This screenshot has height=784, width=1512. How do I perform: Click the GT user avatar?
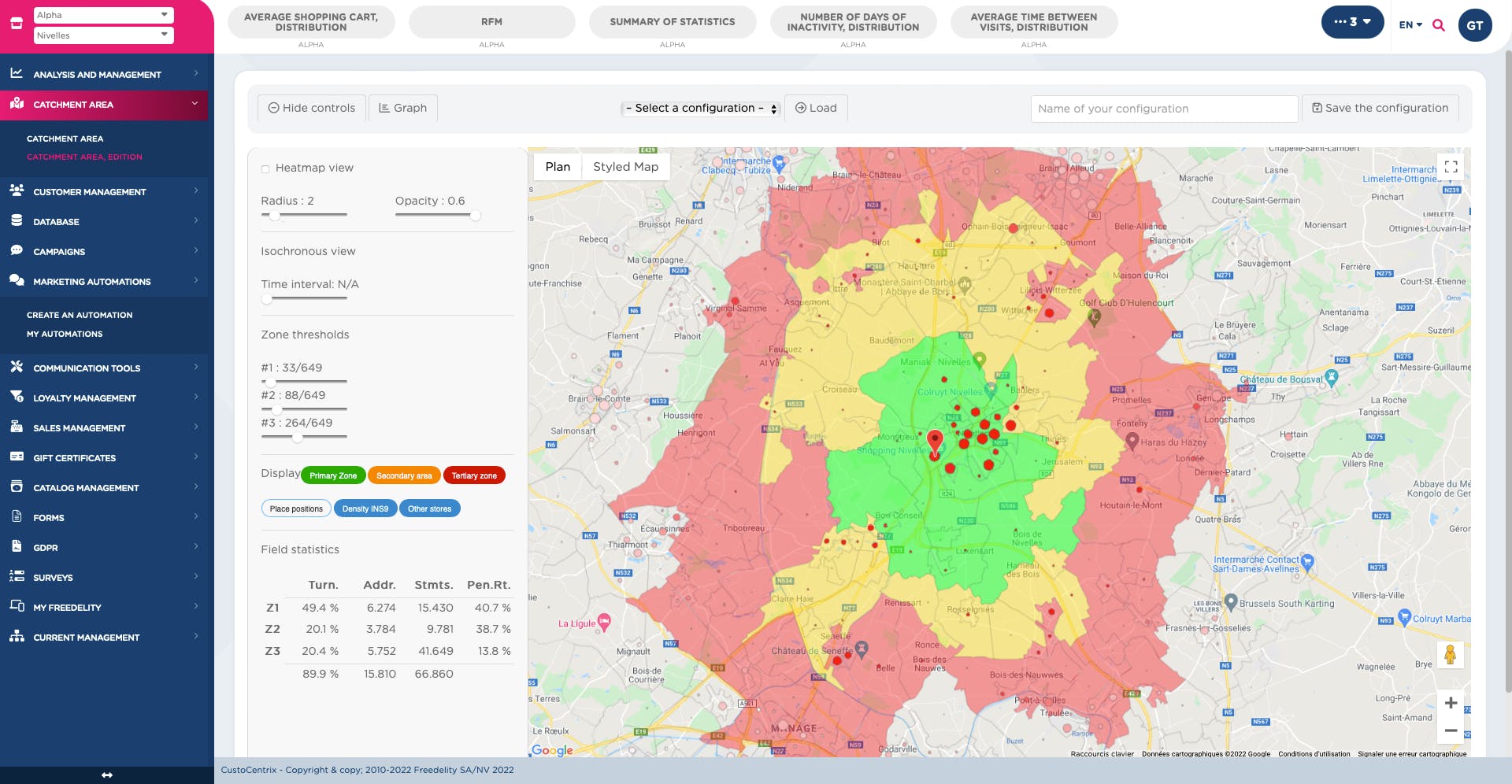point(1474,25)
